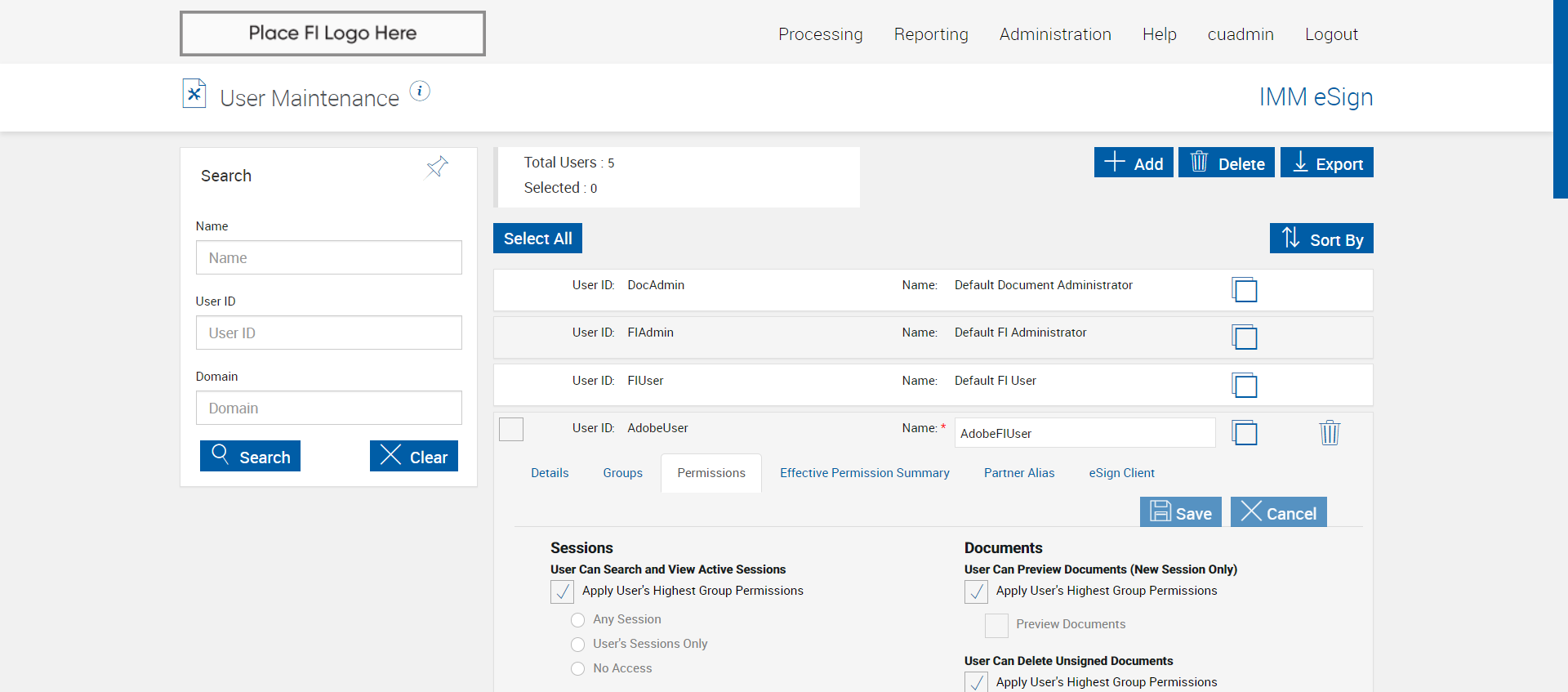1568x692 pixels.
Task: Click the User Maintenance page icon
Action: 194,94
